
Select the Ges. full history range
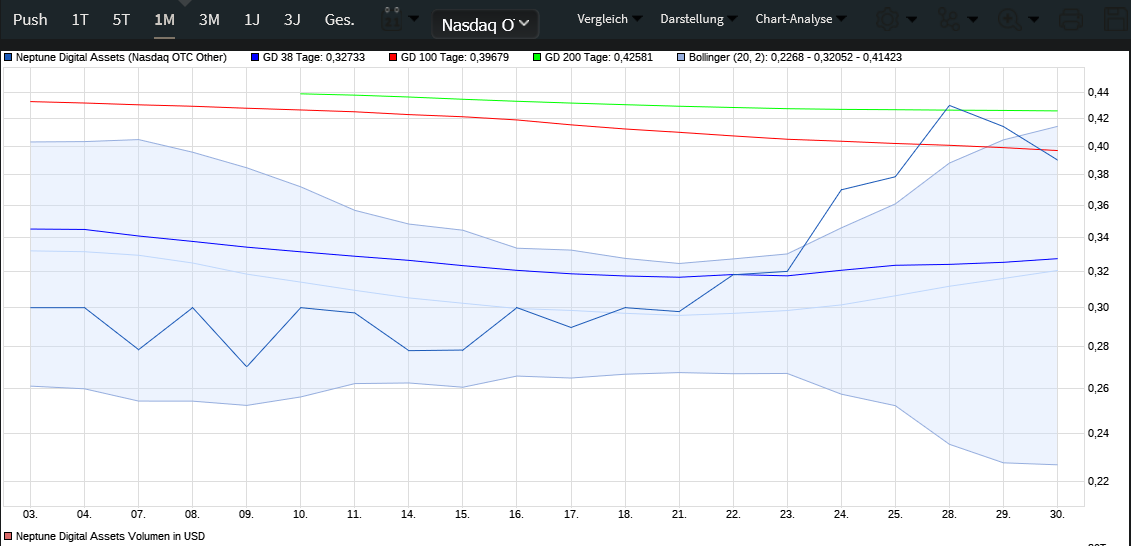[339, 19]
